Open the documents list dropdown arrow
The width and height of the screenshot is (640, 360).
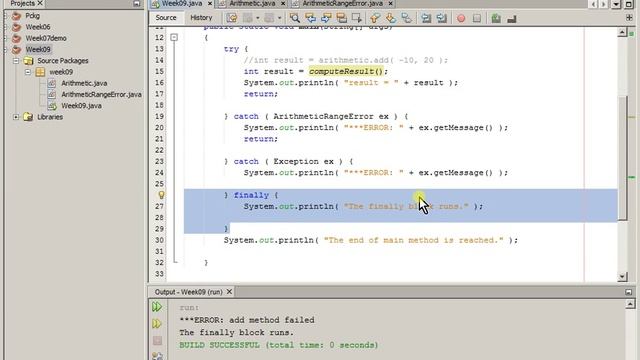pos(616,4)
